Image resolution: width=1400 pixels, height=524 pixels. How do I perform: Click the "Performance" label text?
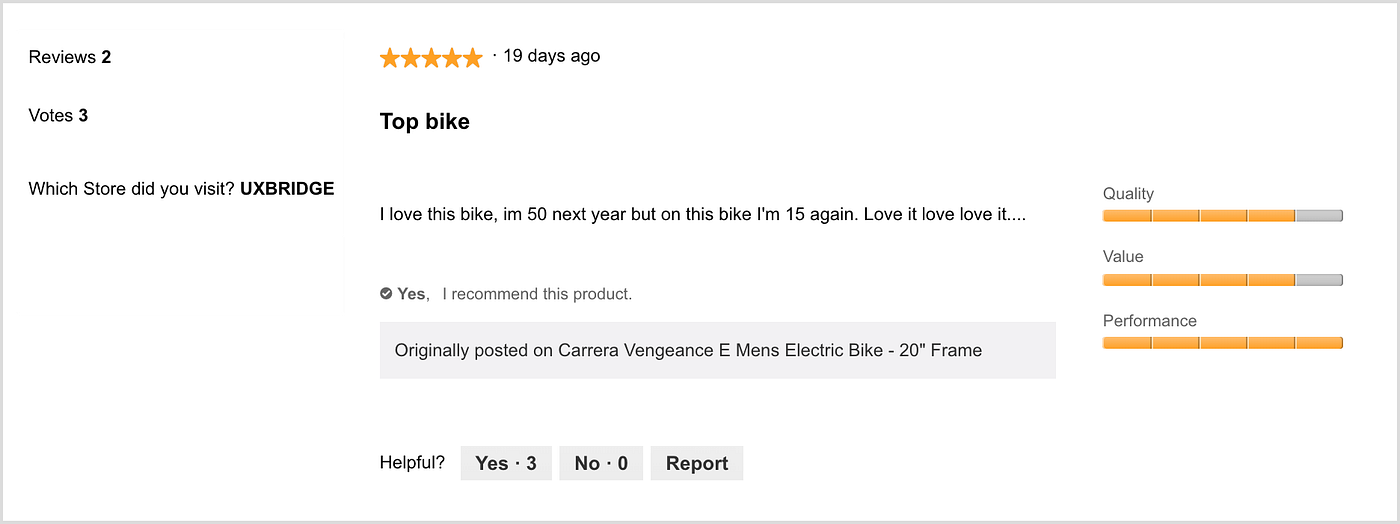pos(1149,321)
